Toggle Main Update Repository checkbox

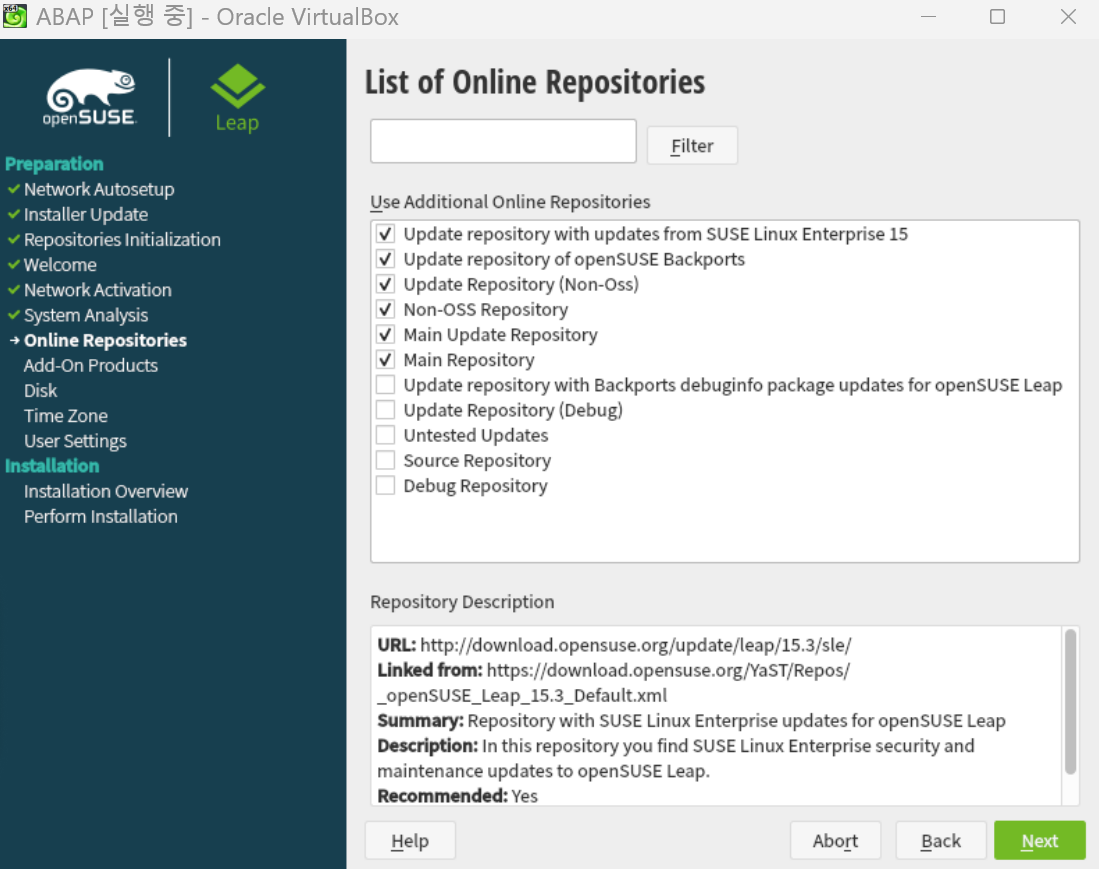tap(385, 334)
